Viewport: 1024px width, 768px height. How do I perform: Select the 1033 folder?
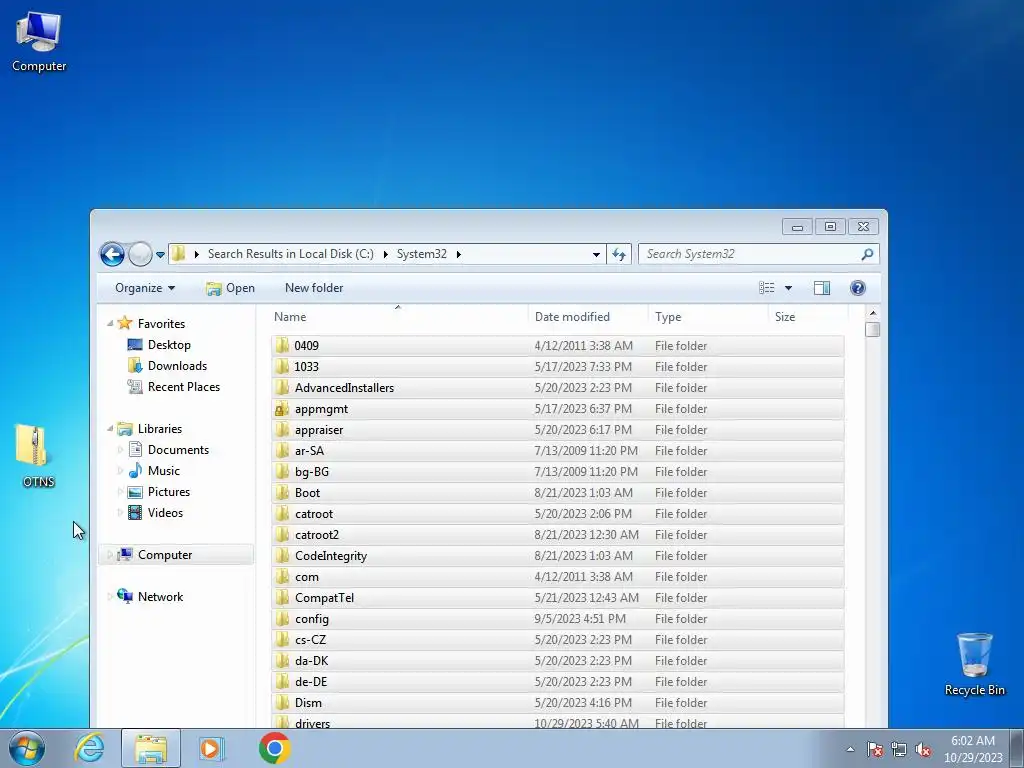(557, 366)
